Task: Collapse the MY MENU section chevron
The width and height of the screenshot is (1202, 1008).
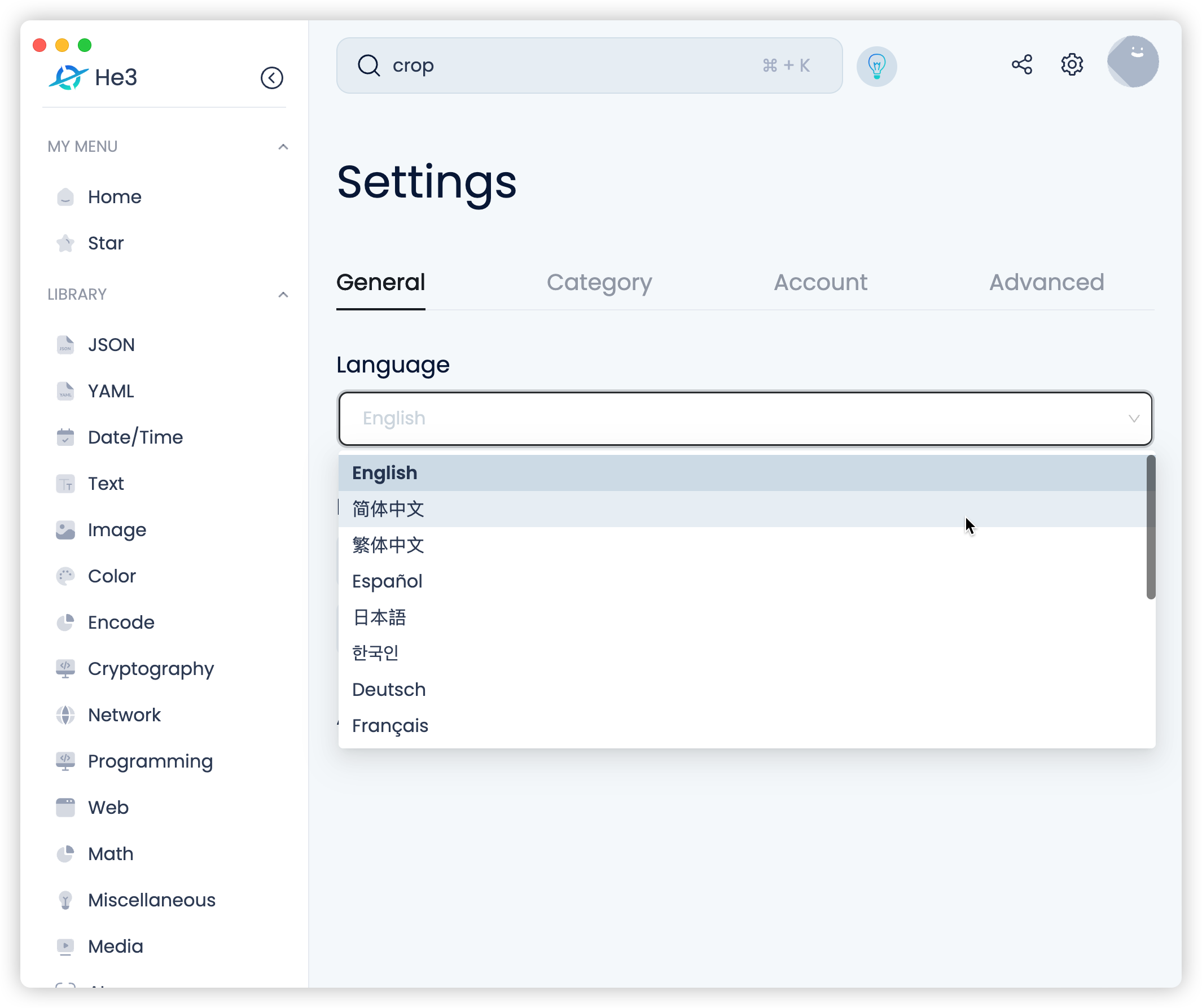Action: (283, 147)
